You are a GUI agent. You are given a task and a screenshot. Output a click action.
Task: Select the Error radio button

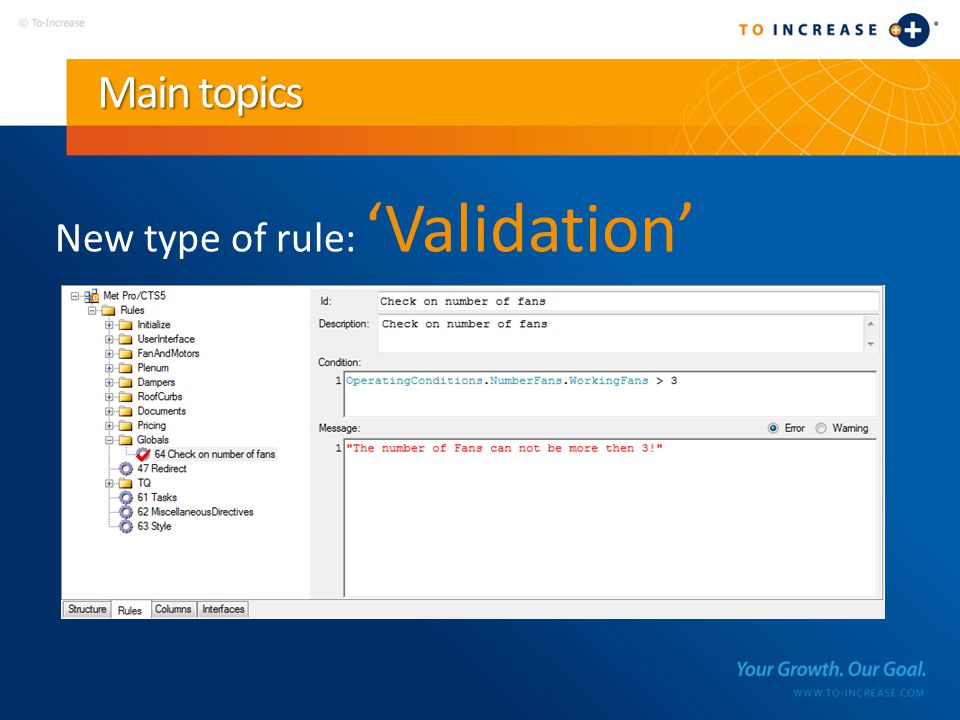pyautogui.click(x=773, y=429)
